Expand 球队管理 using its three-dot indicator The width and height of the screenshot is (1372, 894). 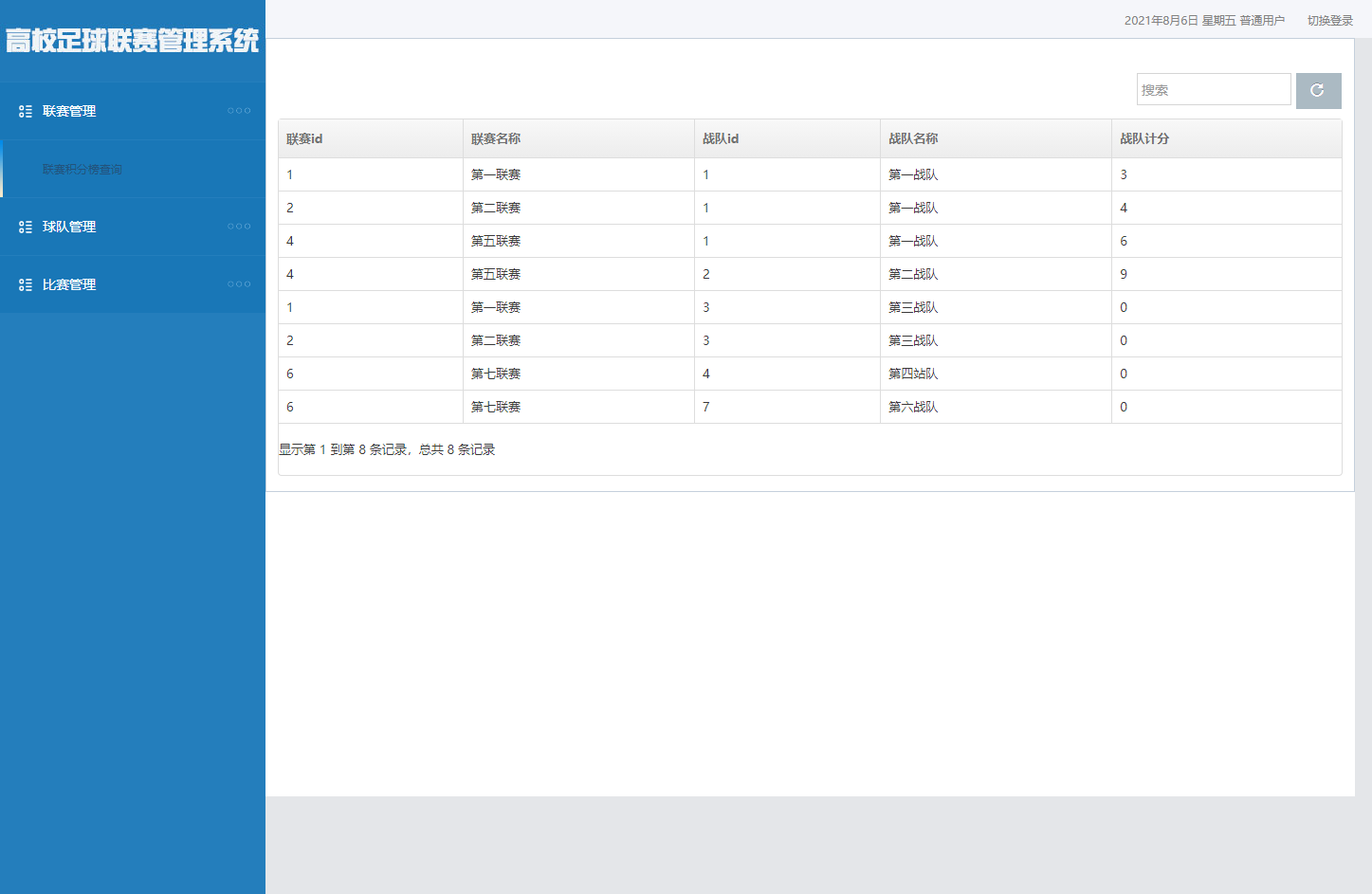point(239,227)
